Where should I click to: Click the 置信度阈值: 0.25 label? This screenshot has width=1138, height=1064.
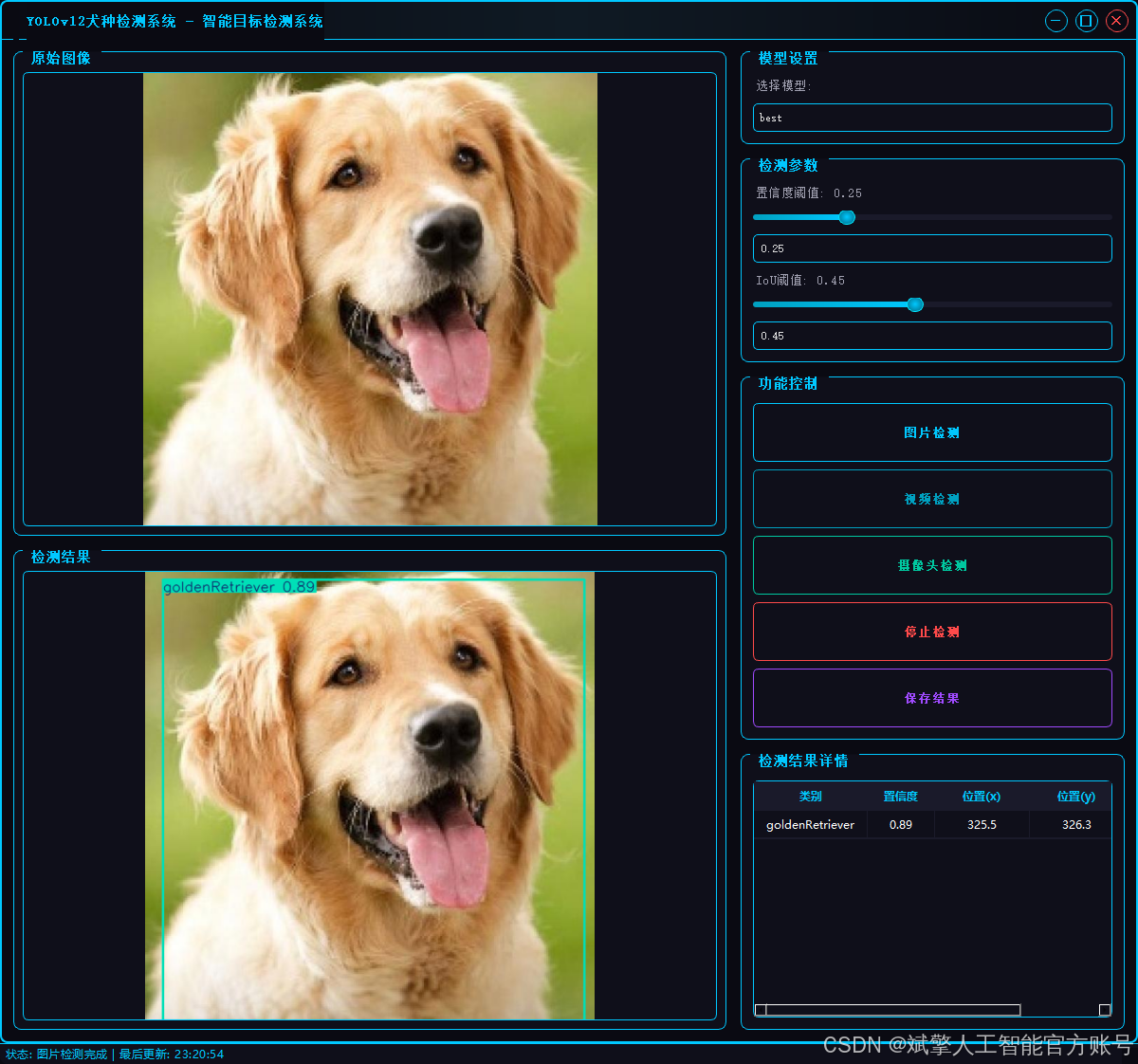[809, 193]
